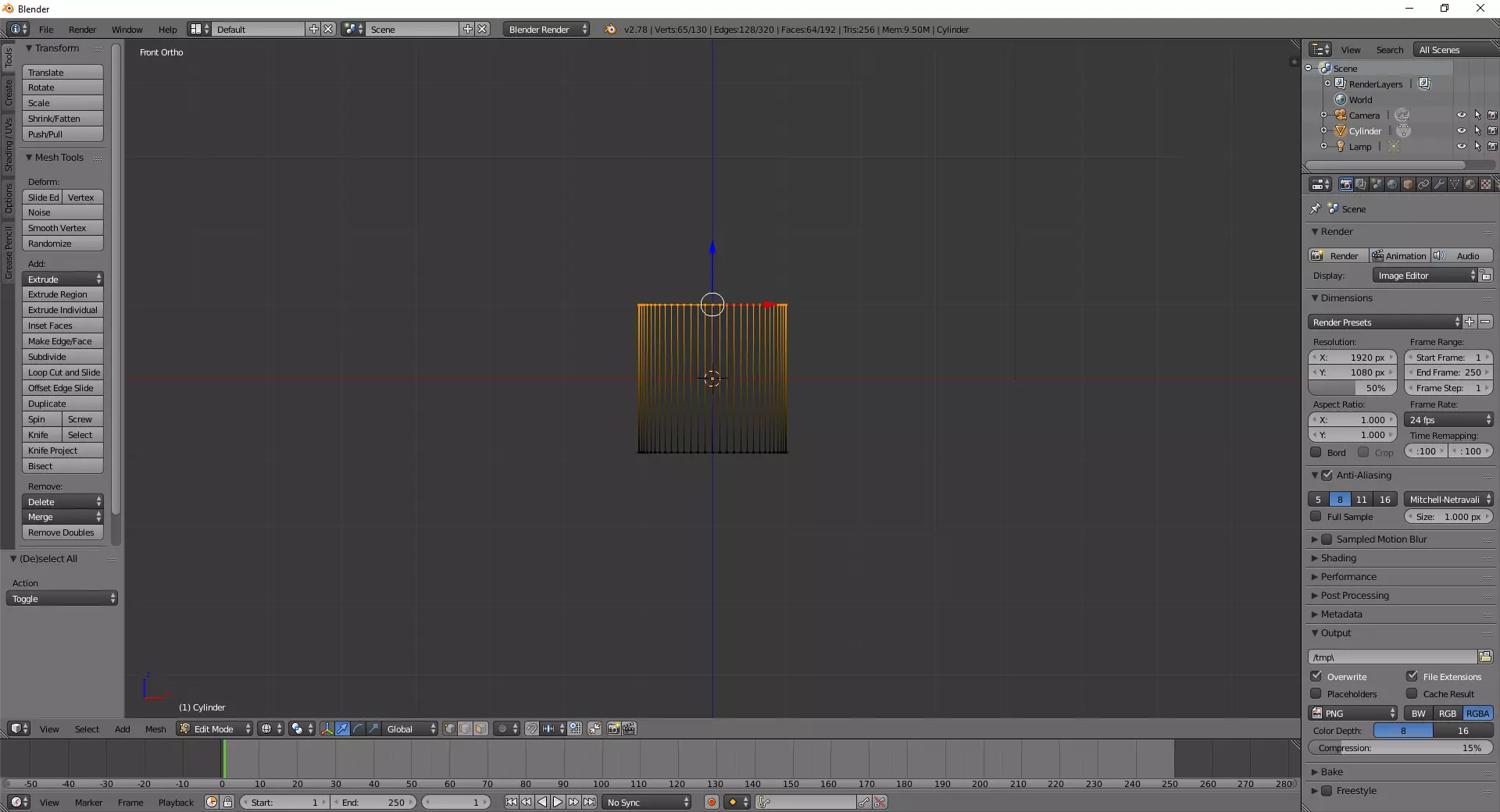The width and height of the screenshot is (1500, 812).
Task: Open the Modifiers properties tab (wrench icon)
Action: [x=1439, y=184]
